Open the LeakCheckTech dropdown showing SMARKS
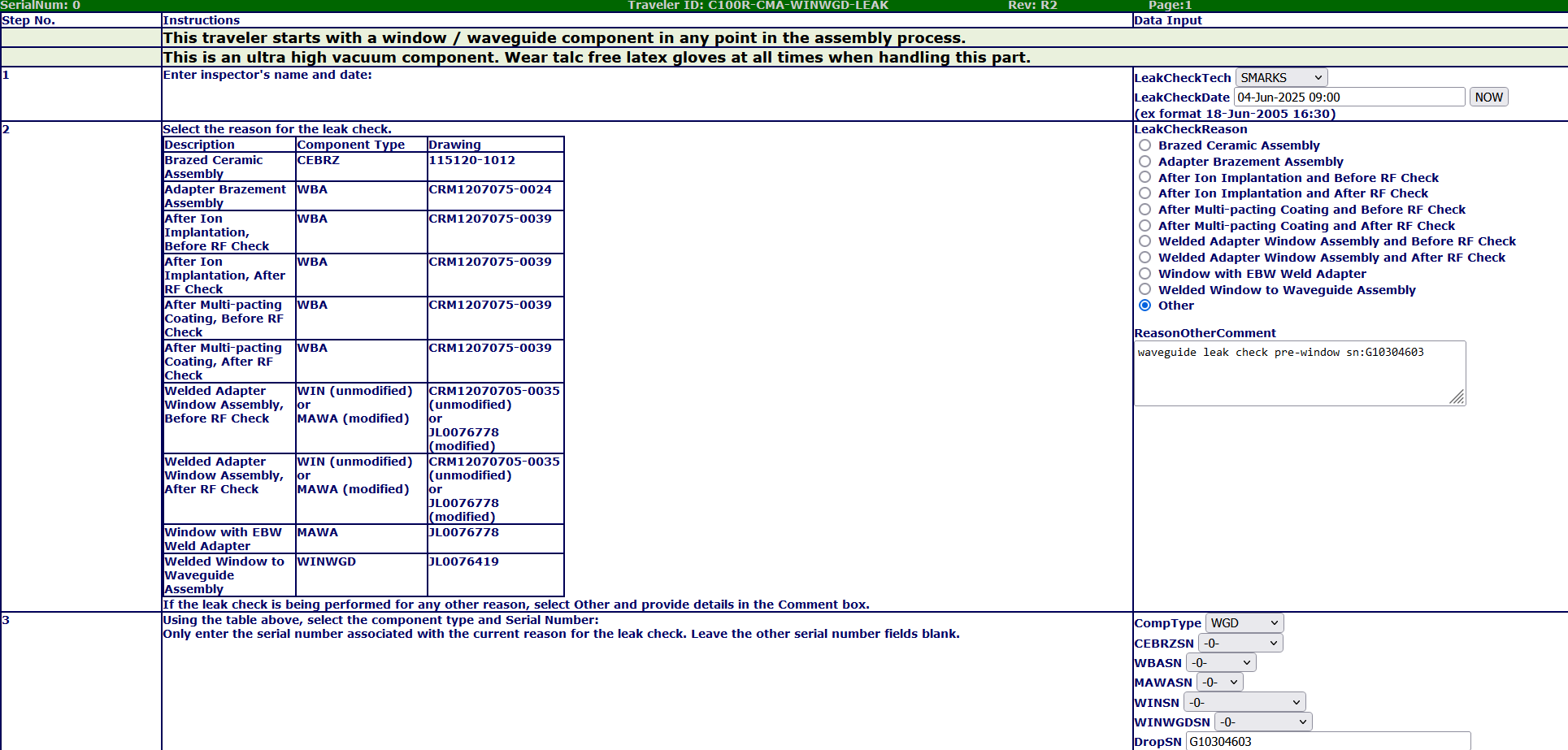 [x=1281, y=77]
